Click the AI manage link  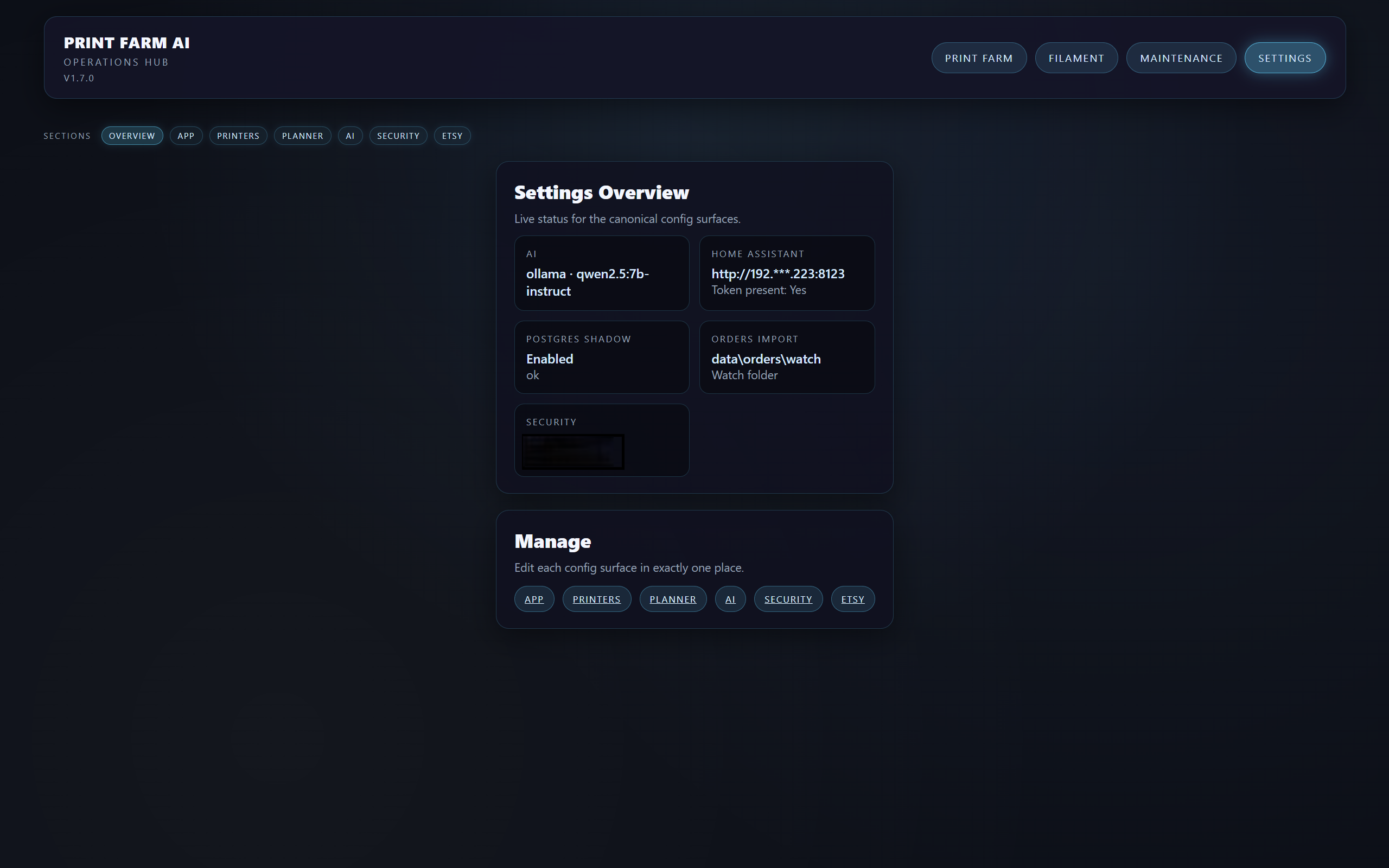(x=730, y=599)
